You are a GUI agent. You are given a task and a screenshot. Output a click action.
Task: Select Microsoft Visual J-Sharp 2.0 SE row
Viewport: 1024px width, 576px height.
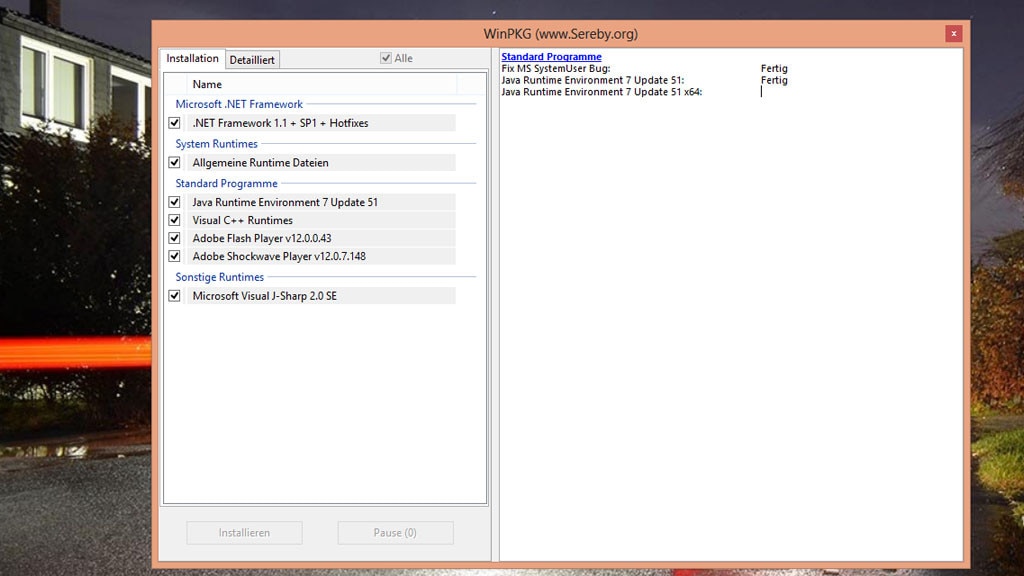tap(321, 296)
